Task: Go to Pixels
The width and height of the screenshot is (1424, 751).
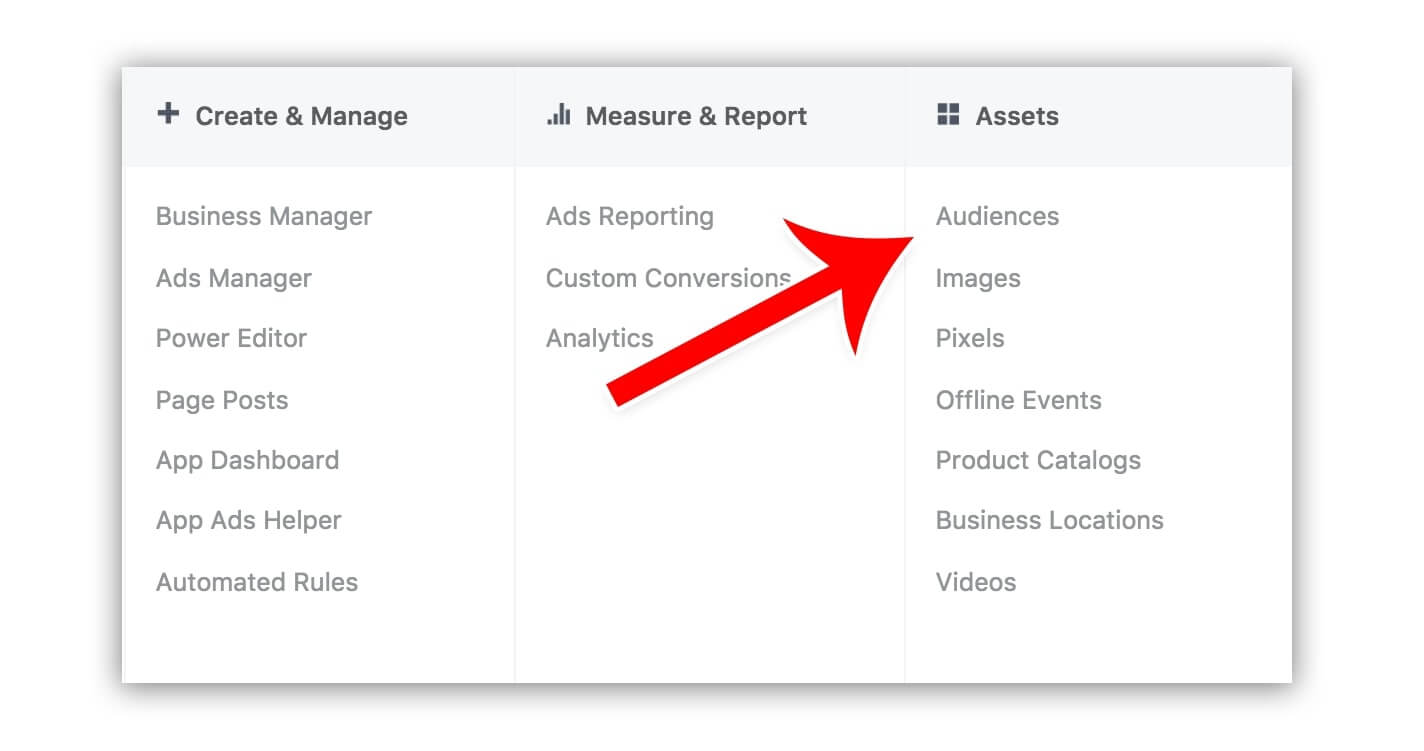Action: [x=970, y=338]
